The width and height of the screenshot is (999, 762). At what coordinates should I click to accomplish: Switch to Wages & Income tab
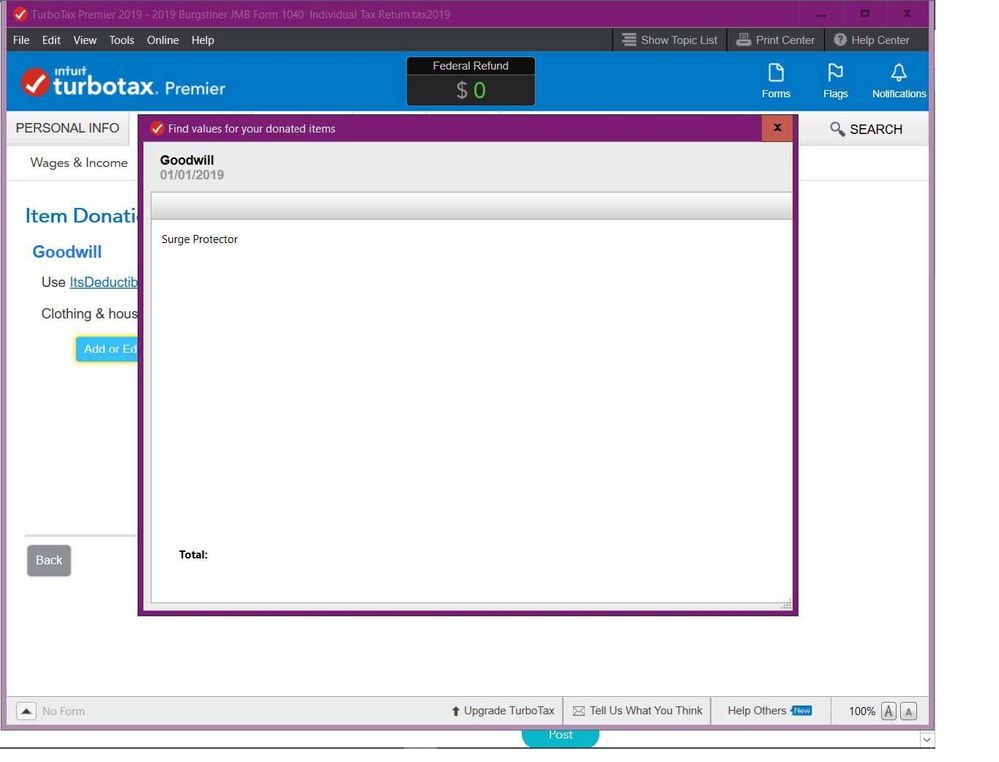(79, 162)
